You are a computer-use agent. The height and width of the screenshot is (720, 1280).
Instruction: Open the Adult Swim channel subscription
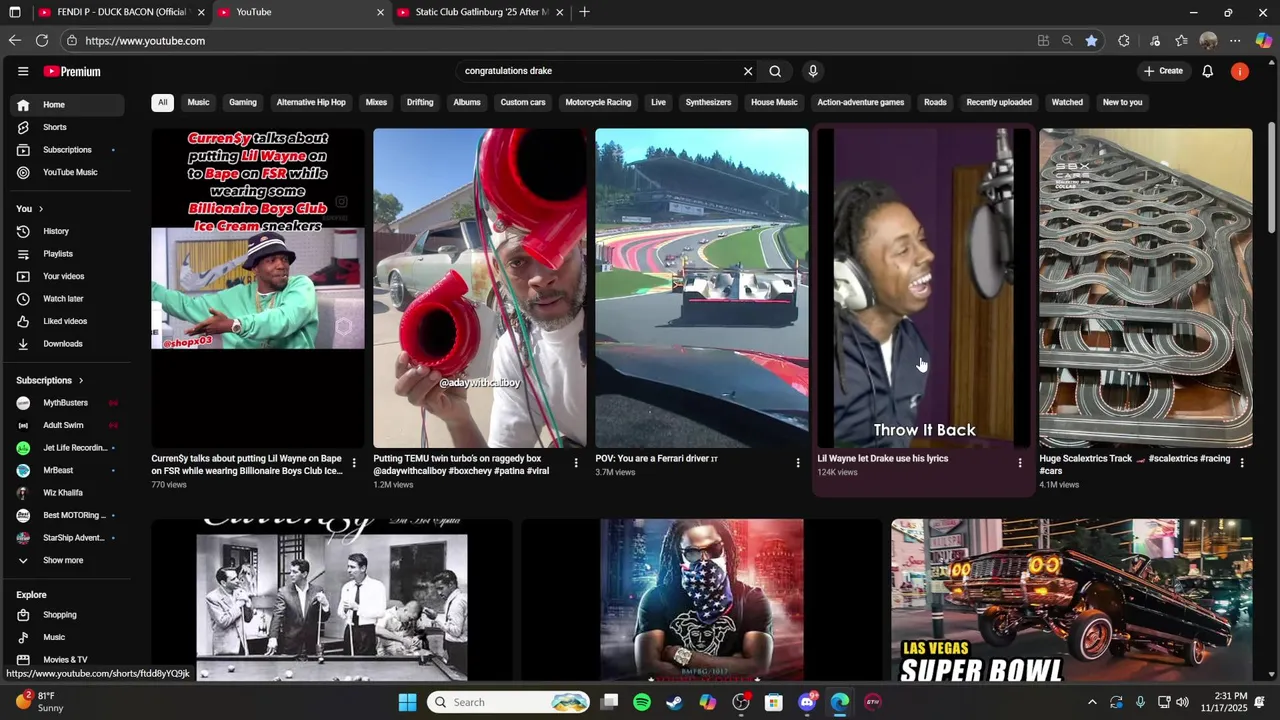pos(65,425)
